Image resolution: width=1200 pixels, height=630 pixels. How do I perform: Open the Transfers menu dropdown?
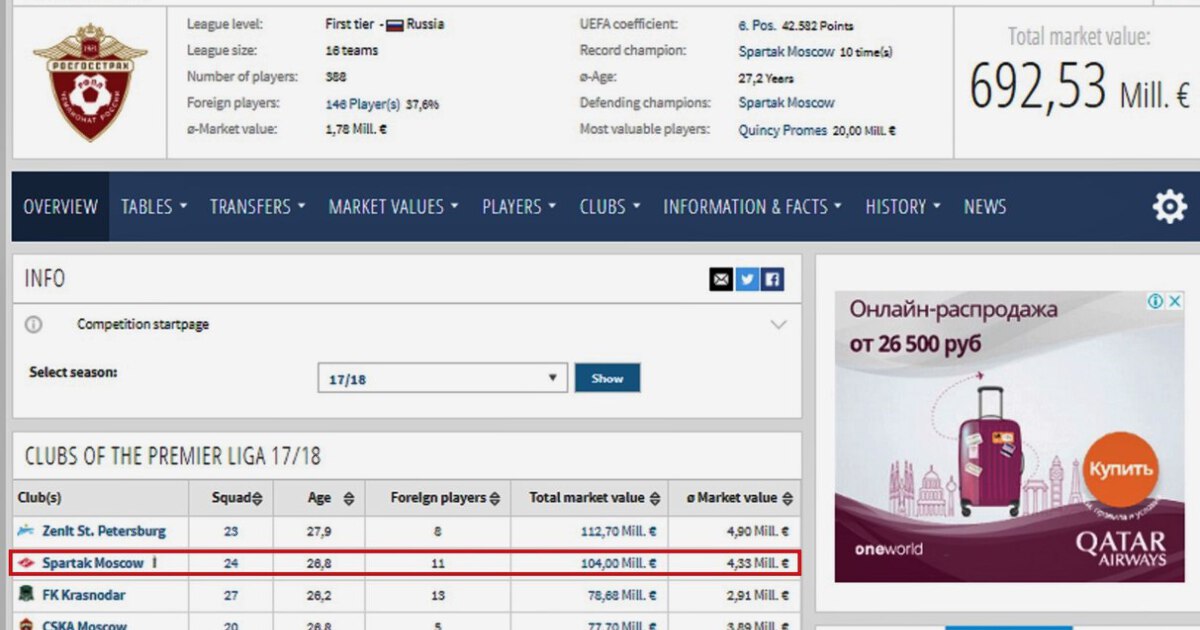pyautogui.click(x=257, y=207)
